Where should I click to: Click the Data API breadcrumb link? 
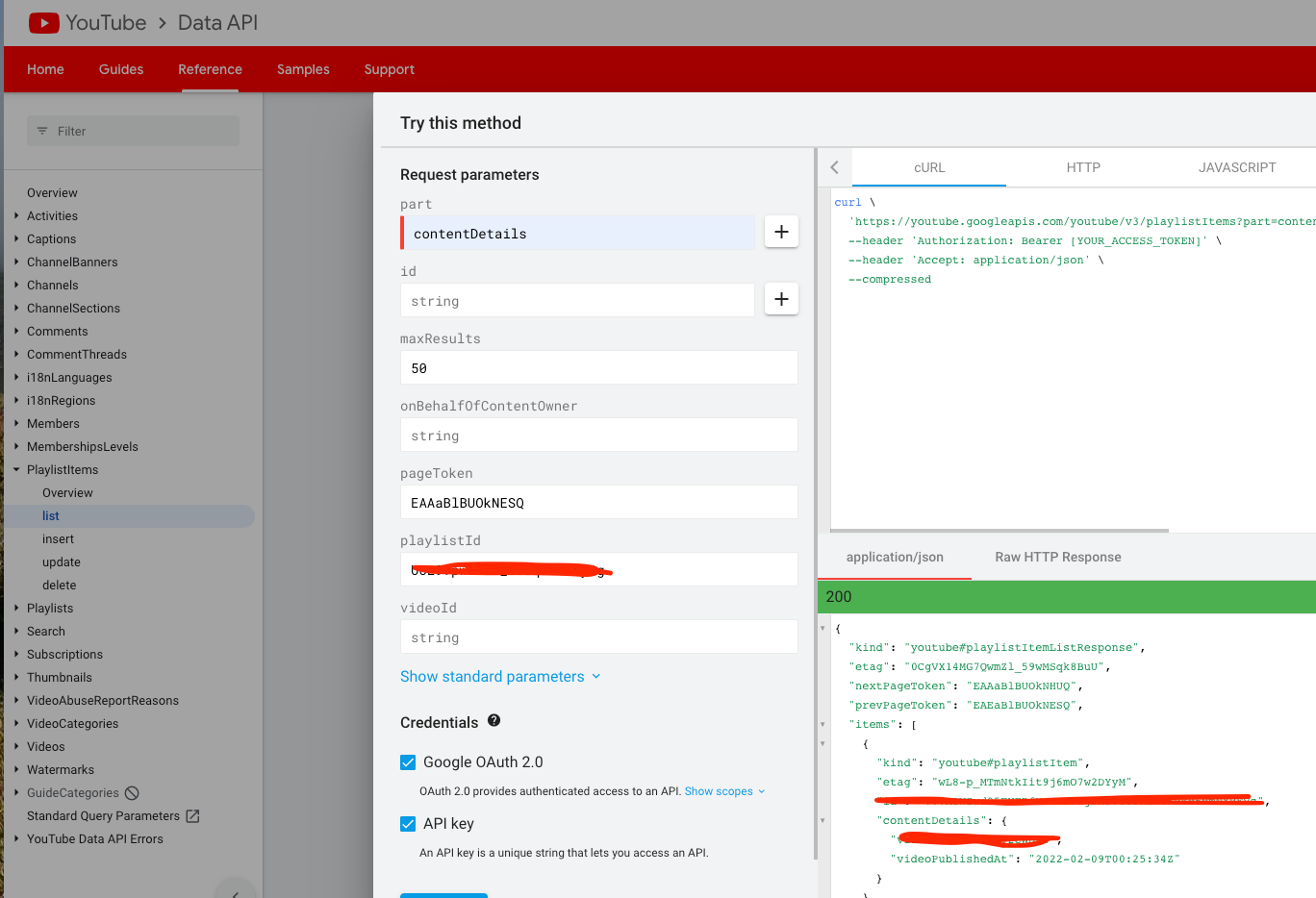[x=217, y=22]
